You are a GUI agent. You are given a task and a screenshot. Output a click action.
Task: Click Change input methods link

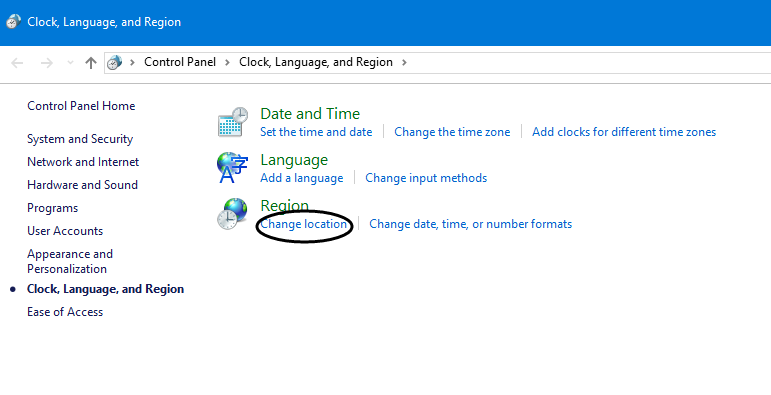pos(426,178)
